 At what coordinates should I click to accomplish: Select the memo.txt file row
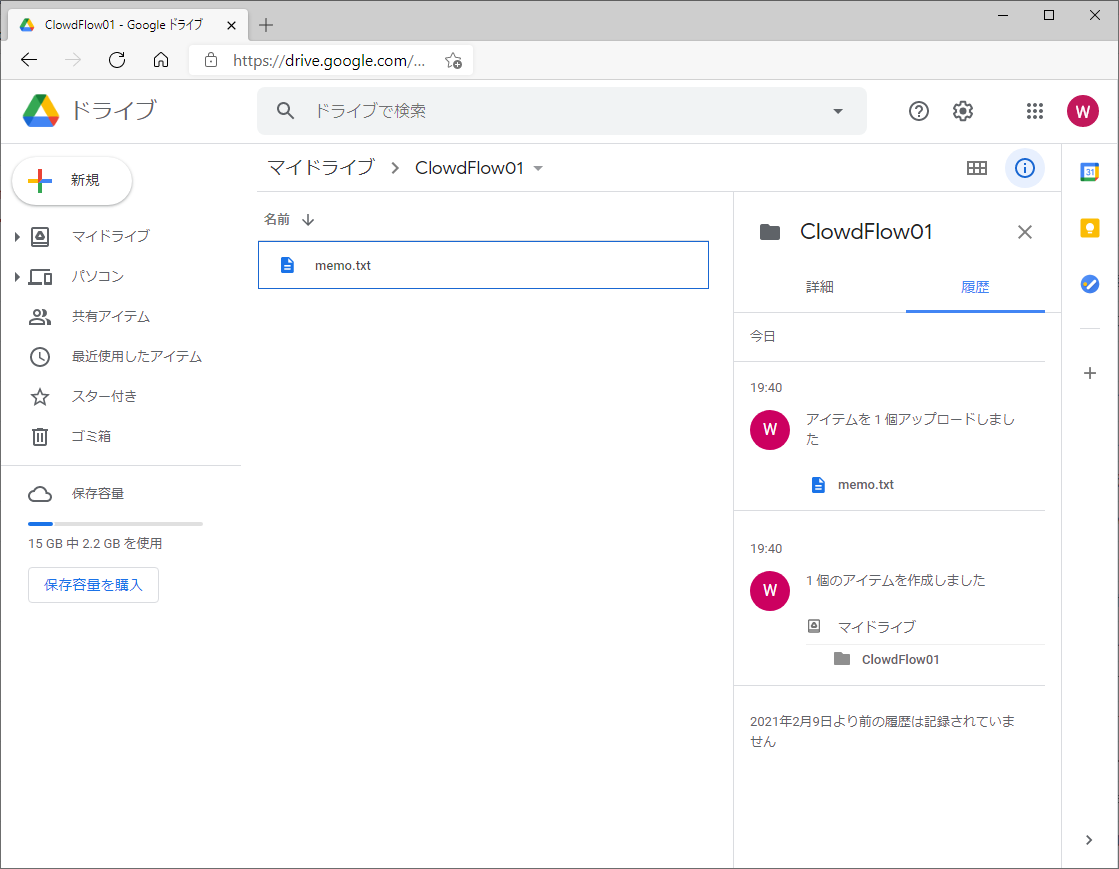click(x=483, y=265)
